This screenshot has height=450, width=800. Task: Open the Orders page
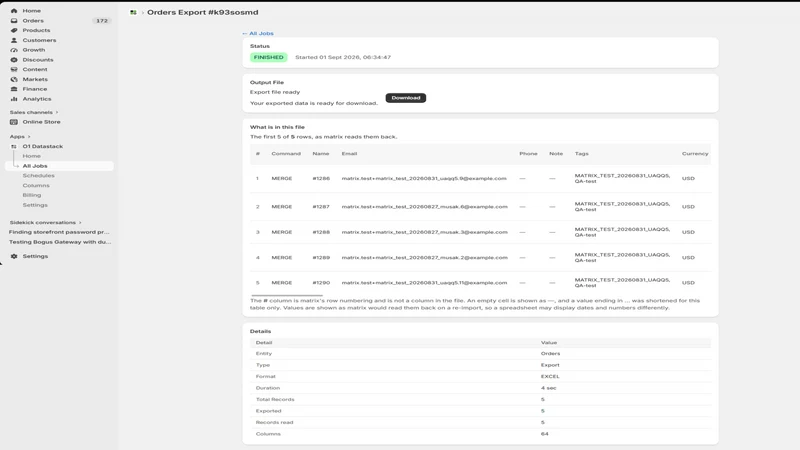33,21
